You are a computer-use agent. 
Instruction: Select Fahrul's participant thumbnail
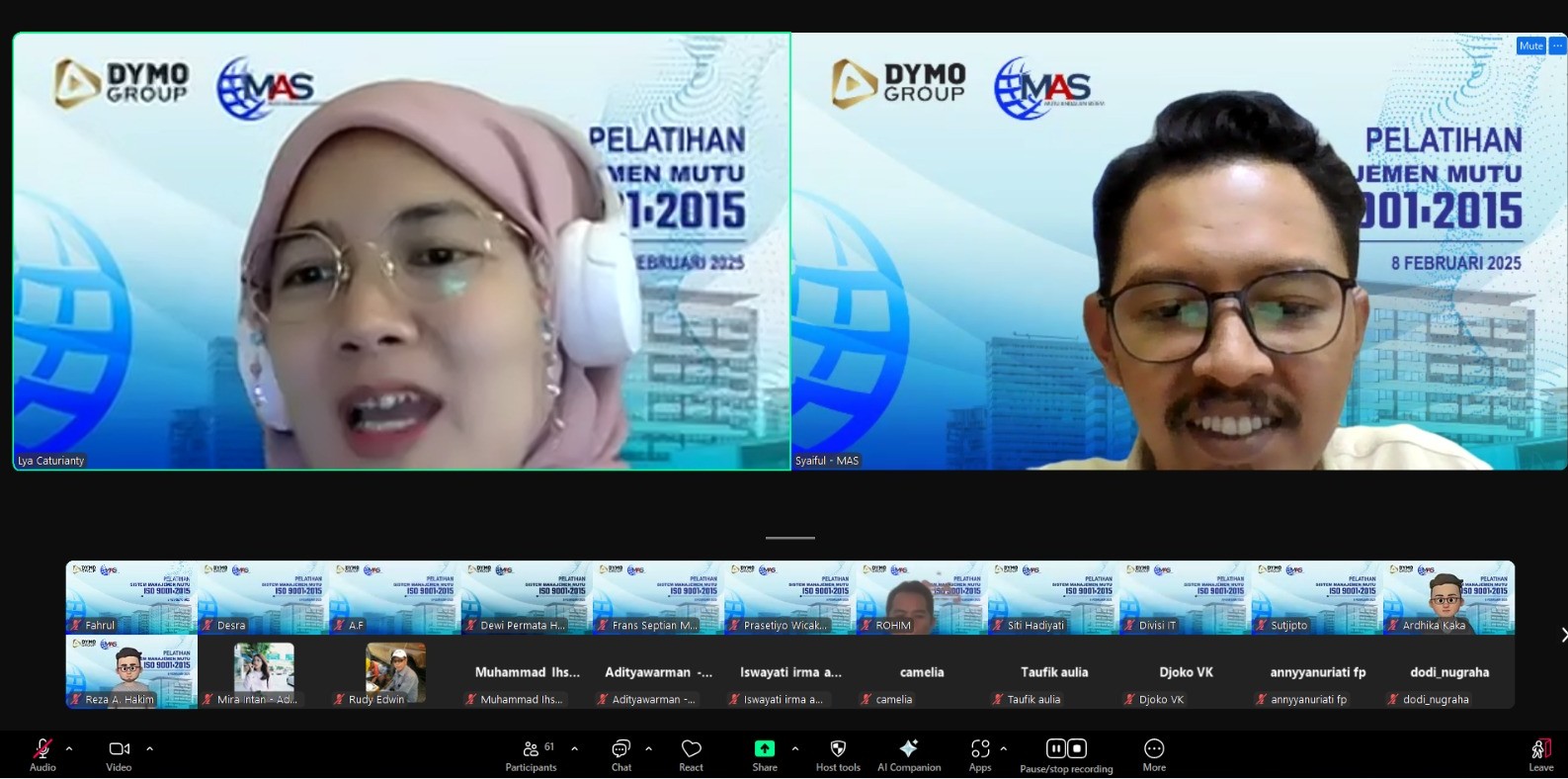click(131, 597)
